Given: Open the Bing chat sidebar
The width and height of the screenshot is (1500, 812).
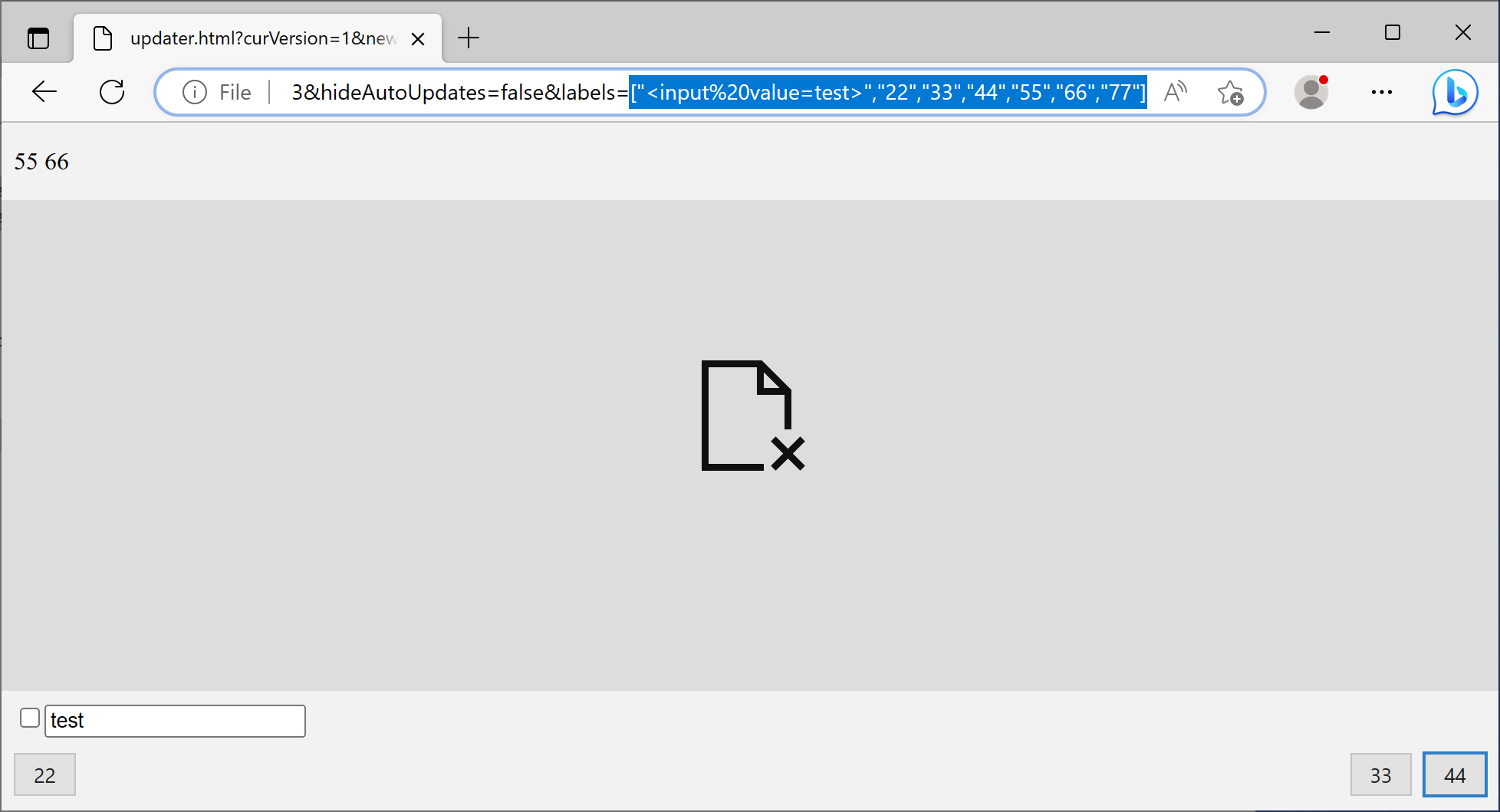Looking at the screenshot, I should click(x=1455, y=92).
